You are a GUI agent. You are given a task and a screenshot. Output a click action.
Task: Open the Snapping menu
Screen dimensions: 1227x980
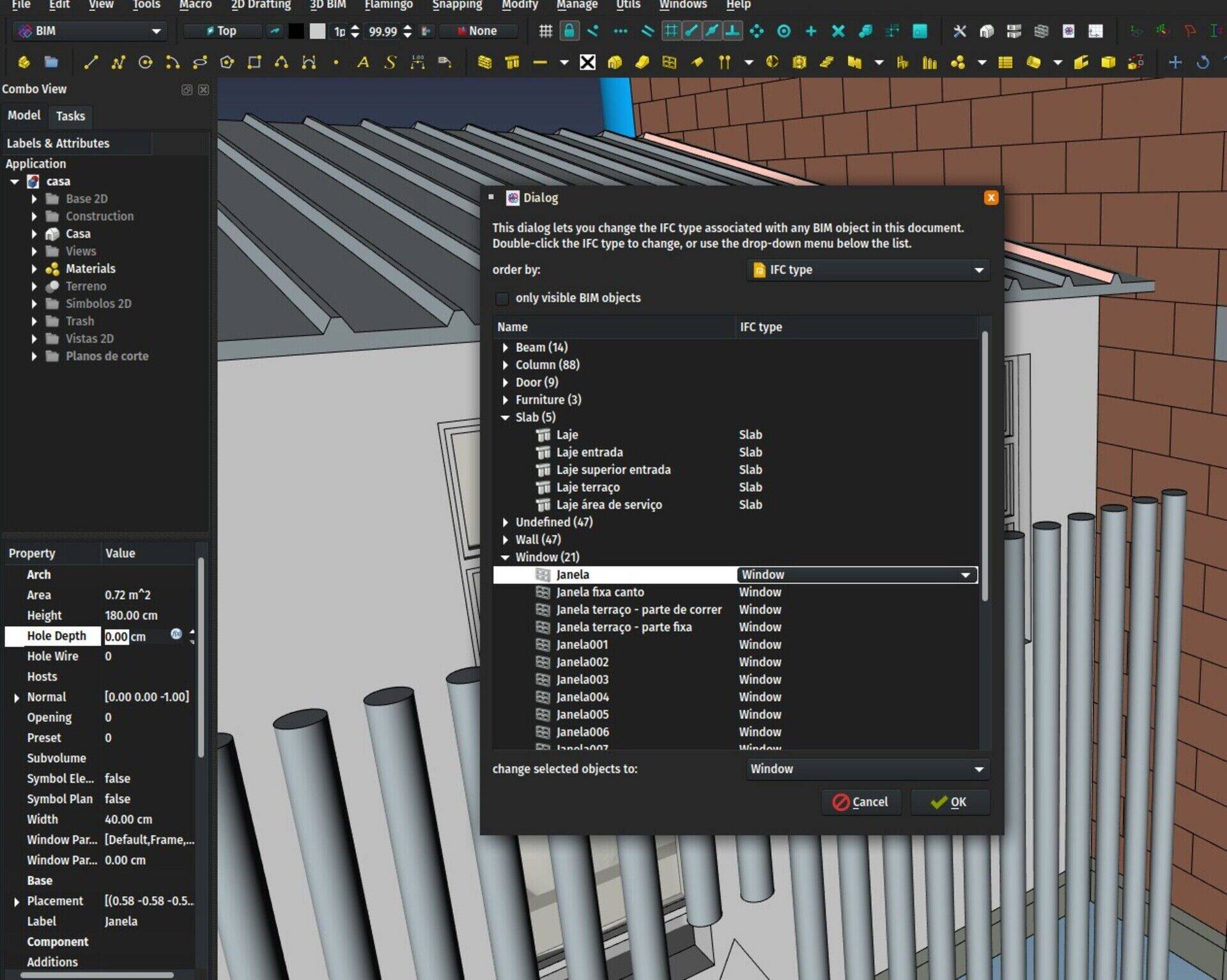[x=457, y=4]
